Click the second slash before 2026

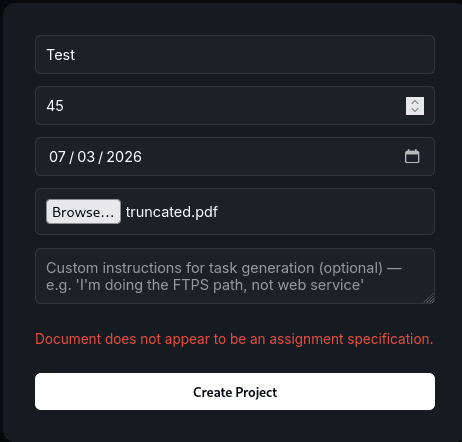coord(100,157)
